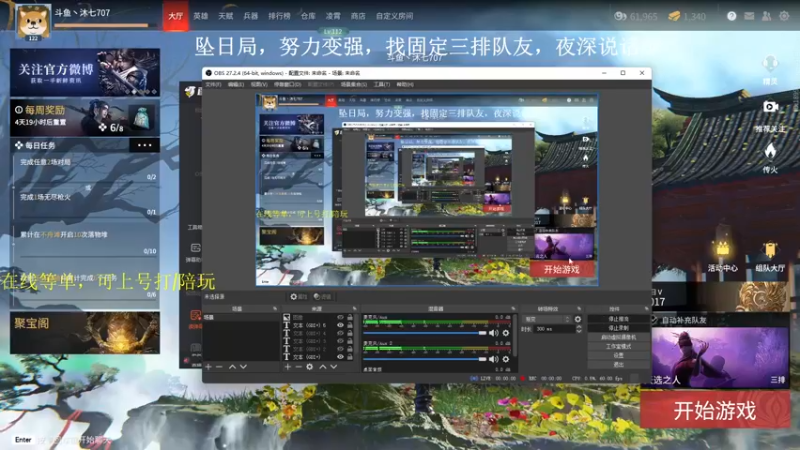This screenshot has height=450, width=800.
Task: Toggle visibility eye of 文本 (GDI+) 2 source
Action: pos(340,349)
